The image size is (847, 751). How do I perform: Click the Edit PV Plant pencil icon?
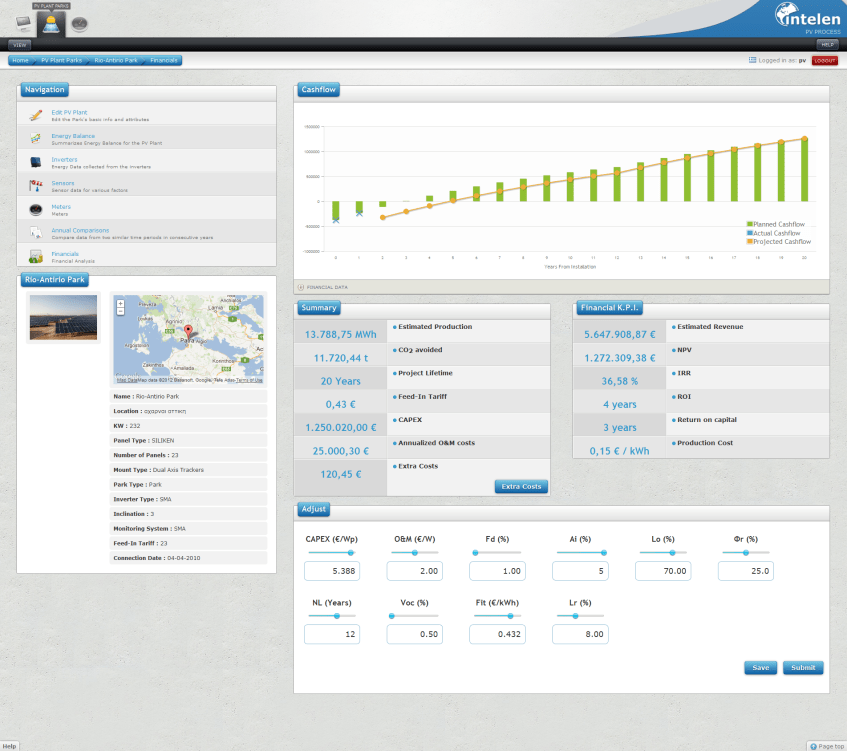(35, 114)
